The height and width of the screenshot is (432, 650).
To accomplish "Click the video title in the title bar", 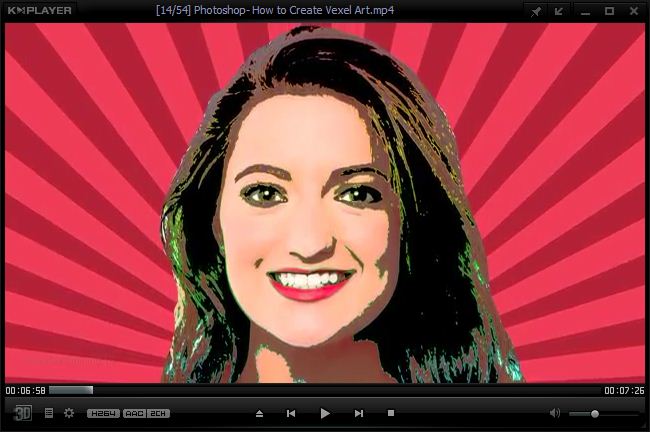I will (x=275, y=10).
